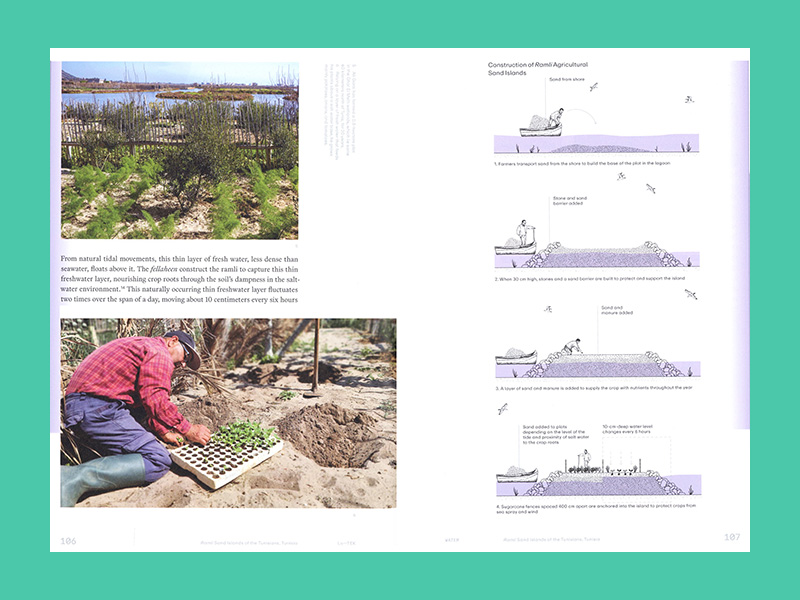The image size is (800, 600).
Task: Click the bird beside the 'Sand from shore' label
Action: [593, 87]
